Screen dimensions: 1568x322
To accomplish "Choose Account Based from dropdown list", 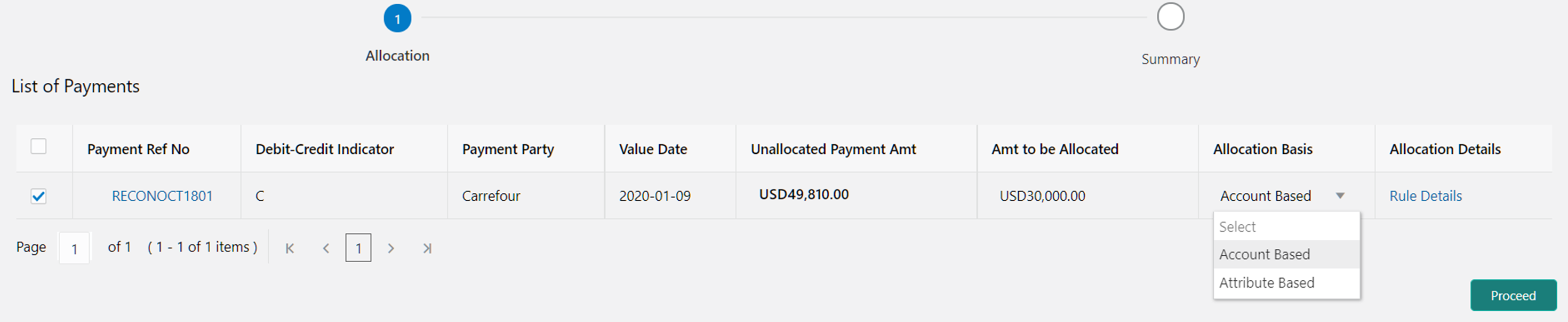I will tap(1265, 254).
